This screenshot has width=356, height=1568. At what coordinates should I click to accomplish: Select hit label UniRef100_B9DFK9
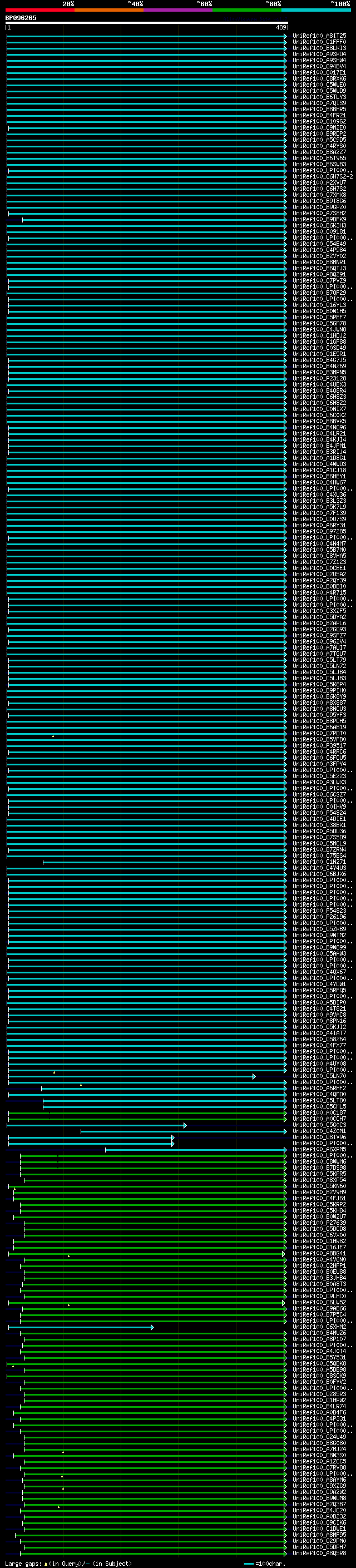point(319,219)
